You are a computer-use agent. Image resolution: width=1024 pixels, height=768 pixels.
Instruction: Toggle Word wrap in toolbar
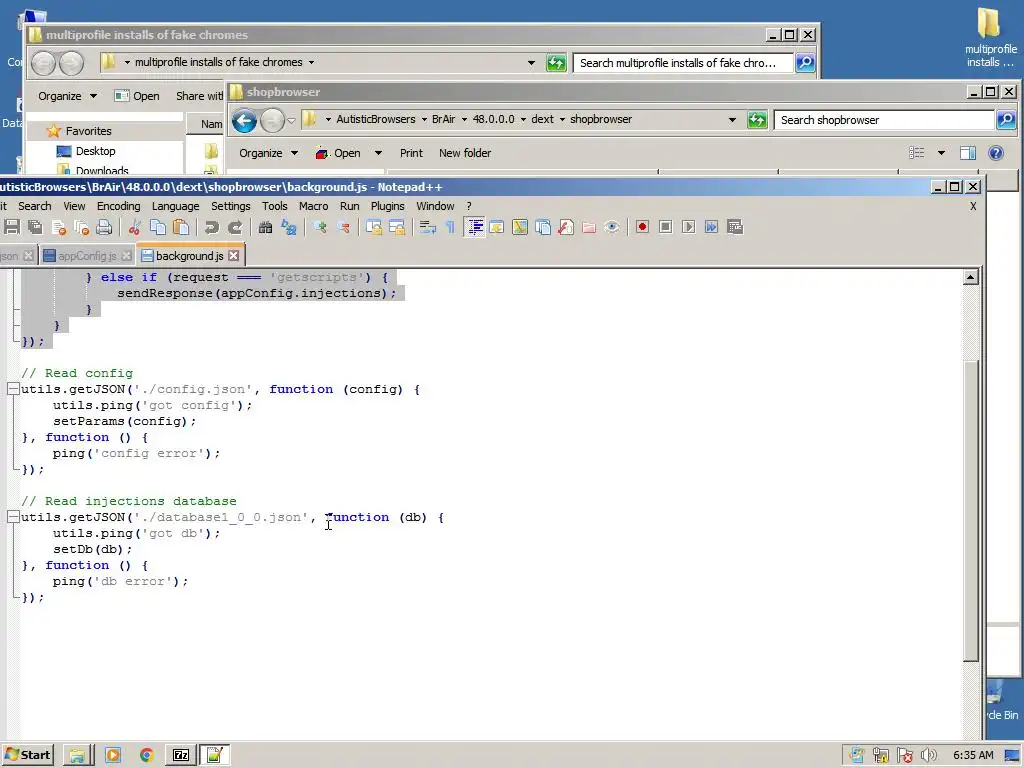point(428,227)
